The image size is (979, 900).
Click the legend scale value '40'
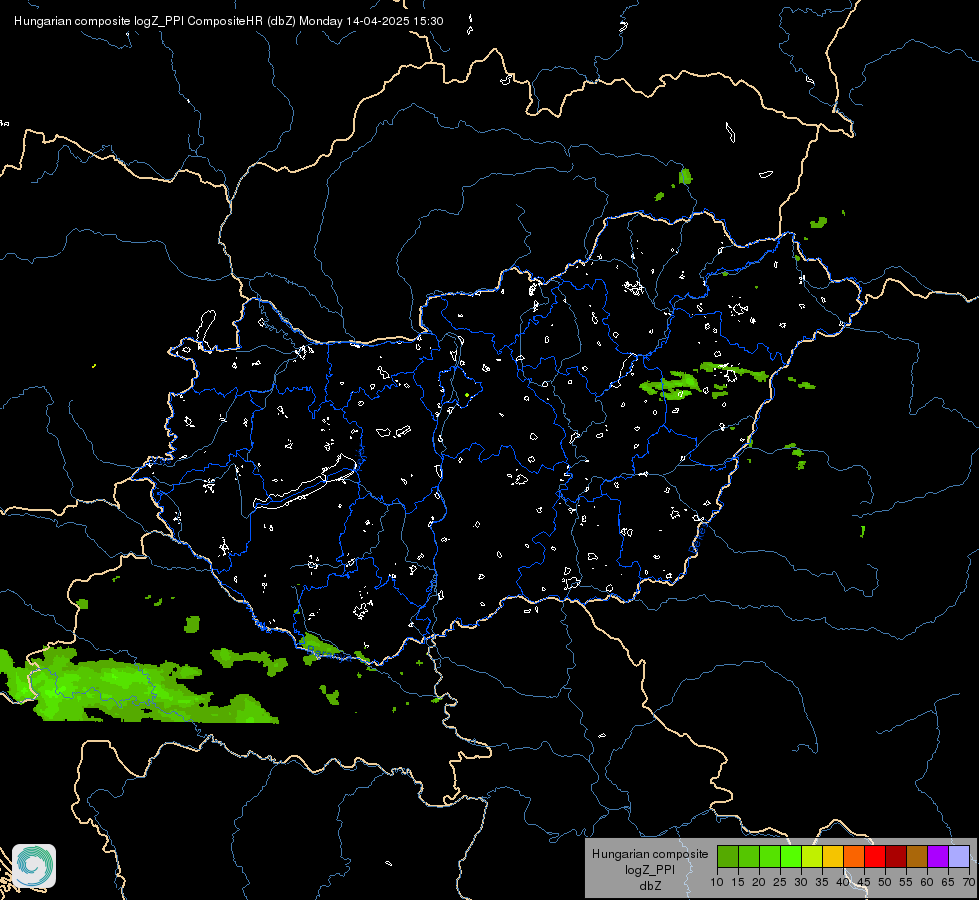coord(843,882)
